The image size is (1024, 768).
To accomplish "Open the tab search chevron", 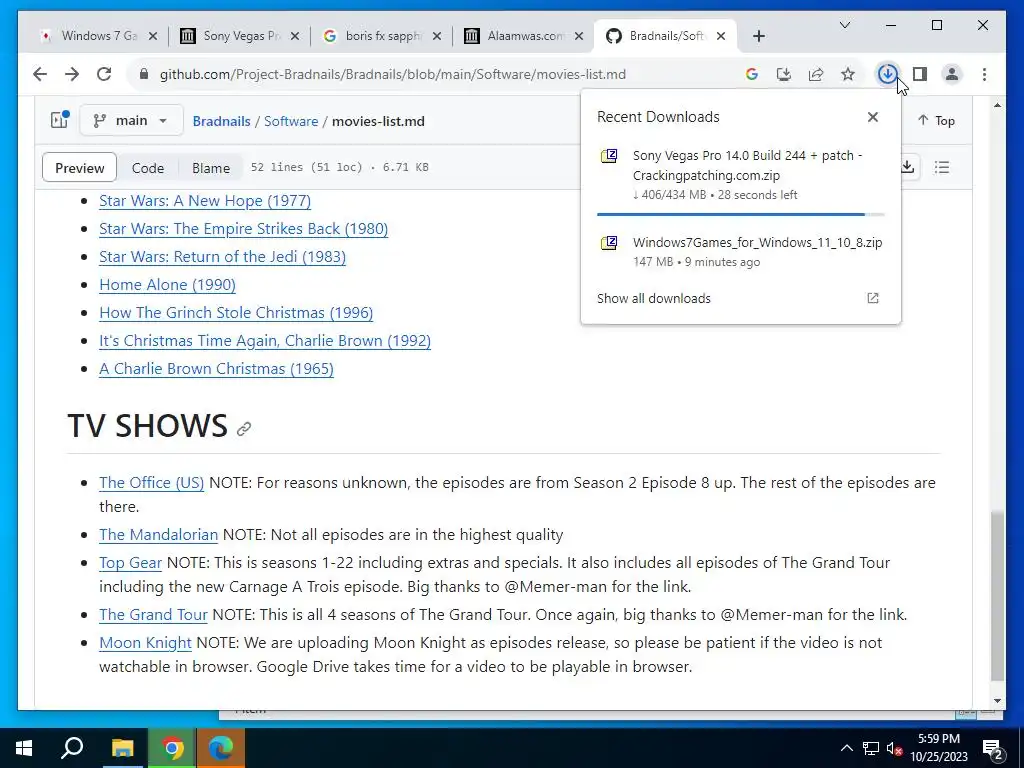I will (x=844, y=25).
